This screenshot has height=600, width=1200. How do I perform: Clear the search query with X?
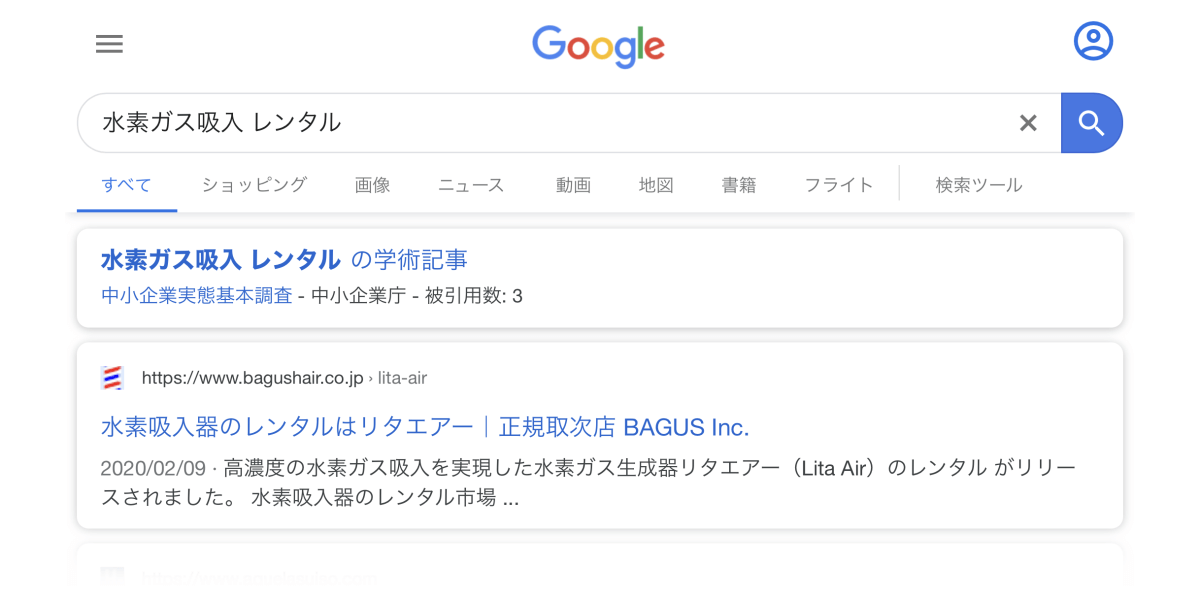click(x=1028, y=123)
